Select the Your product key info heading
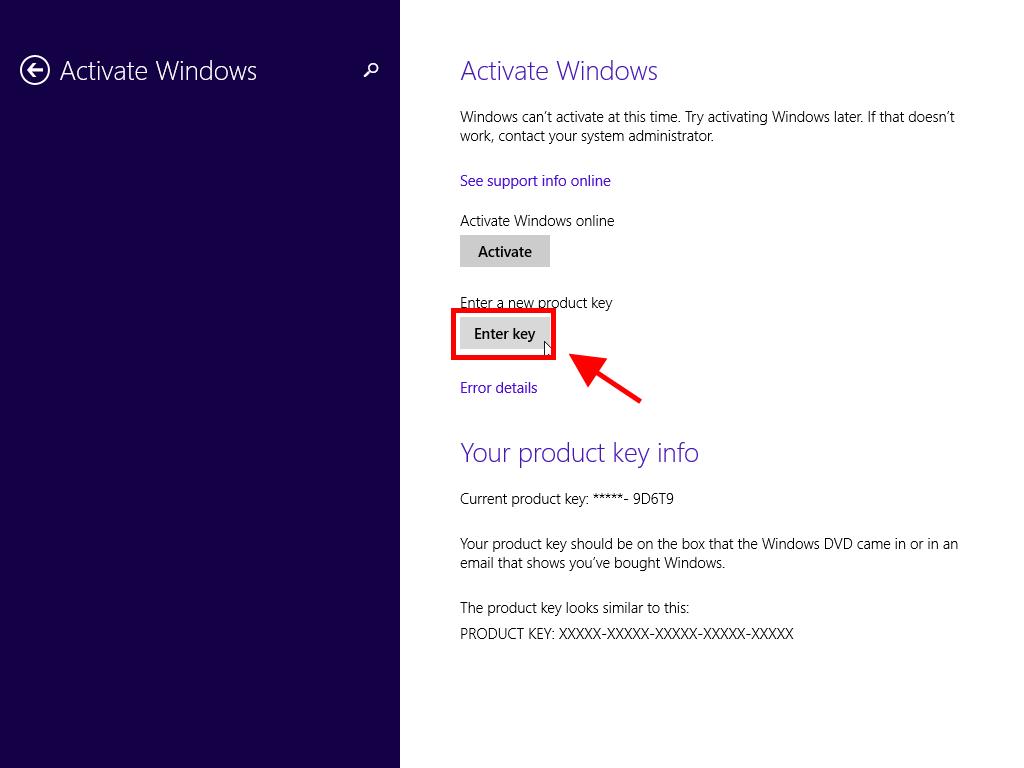Viewport: 1024px width, 768px height. [579, 453]
